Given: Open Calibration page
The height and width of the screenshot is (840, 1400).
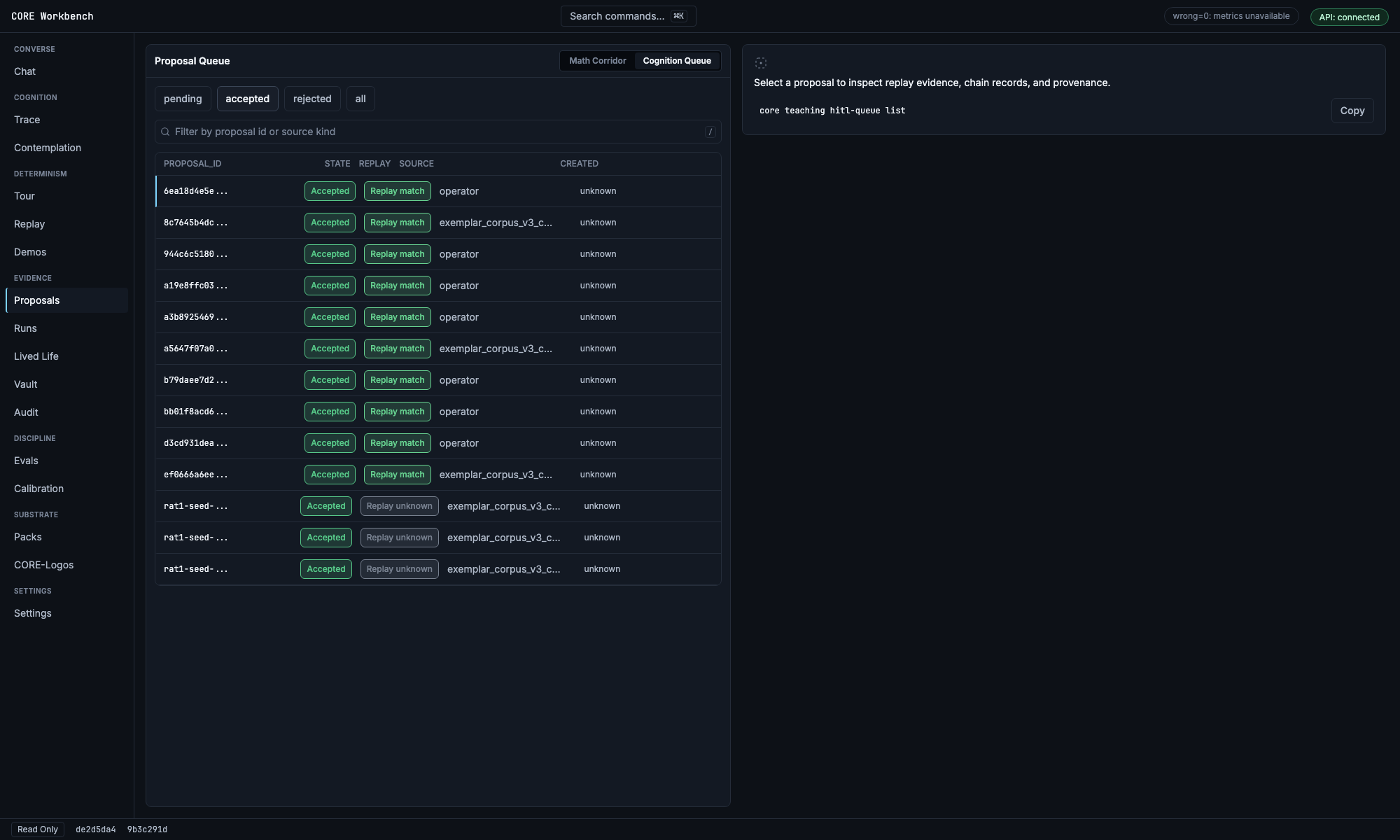Looking at the screenshot, I should tap(66, 489).
